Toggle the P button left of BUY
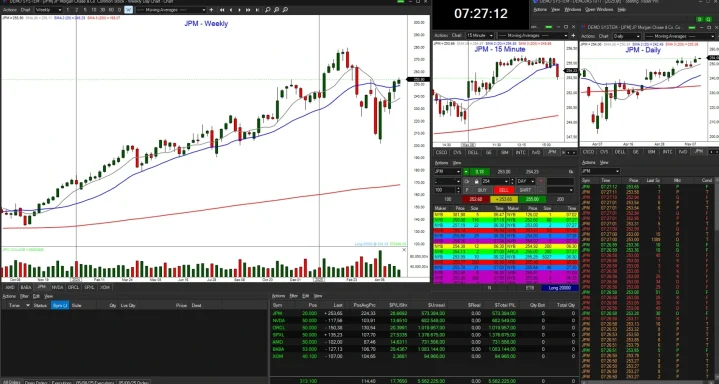The width and height of the screenshot is (719, 384). pyautogui.click(x=467, y=190)
